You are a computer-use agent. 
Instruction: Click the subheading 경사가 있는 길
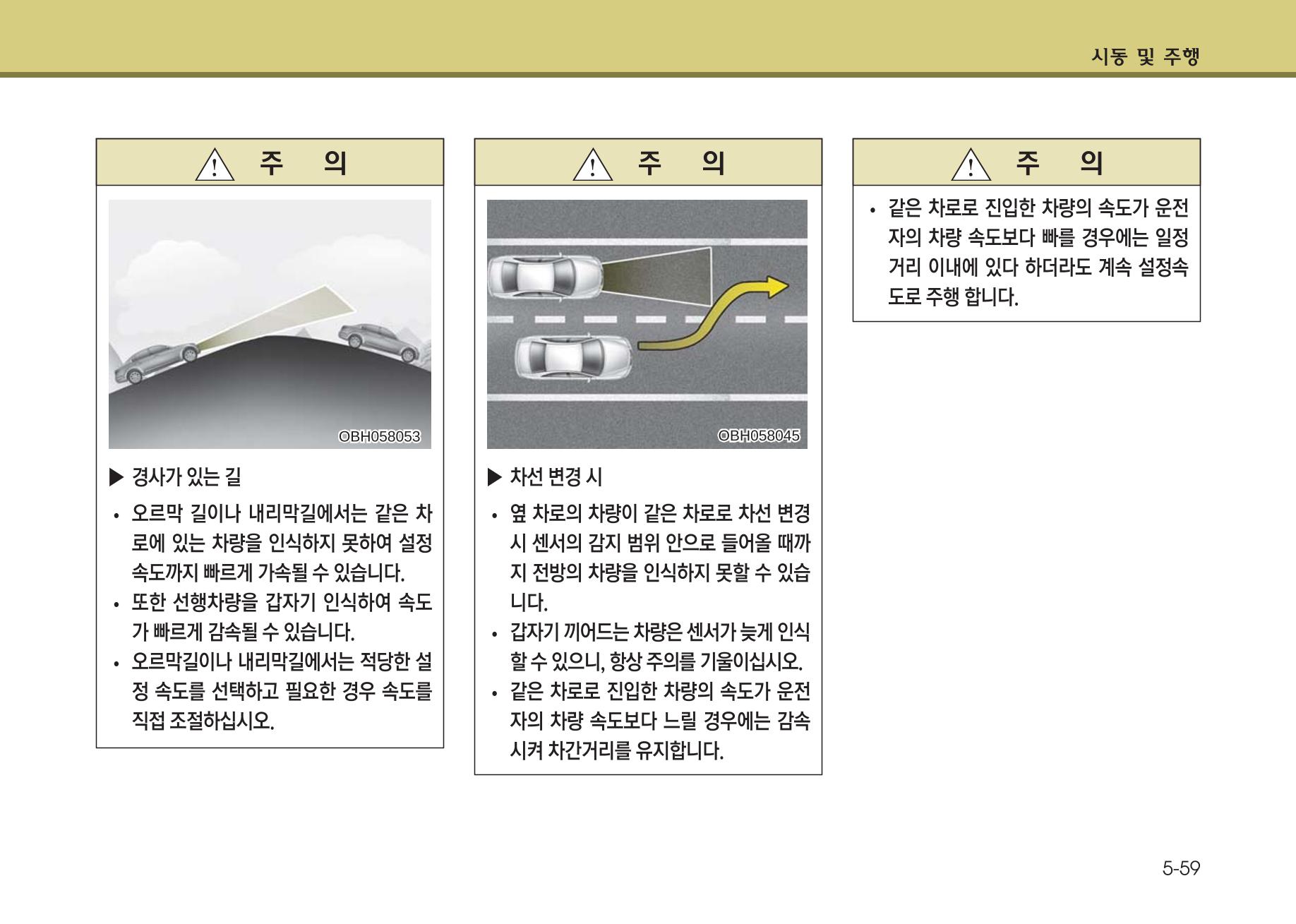(186, 478)
